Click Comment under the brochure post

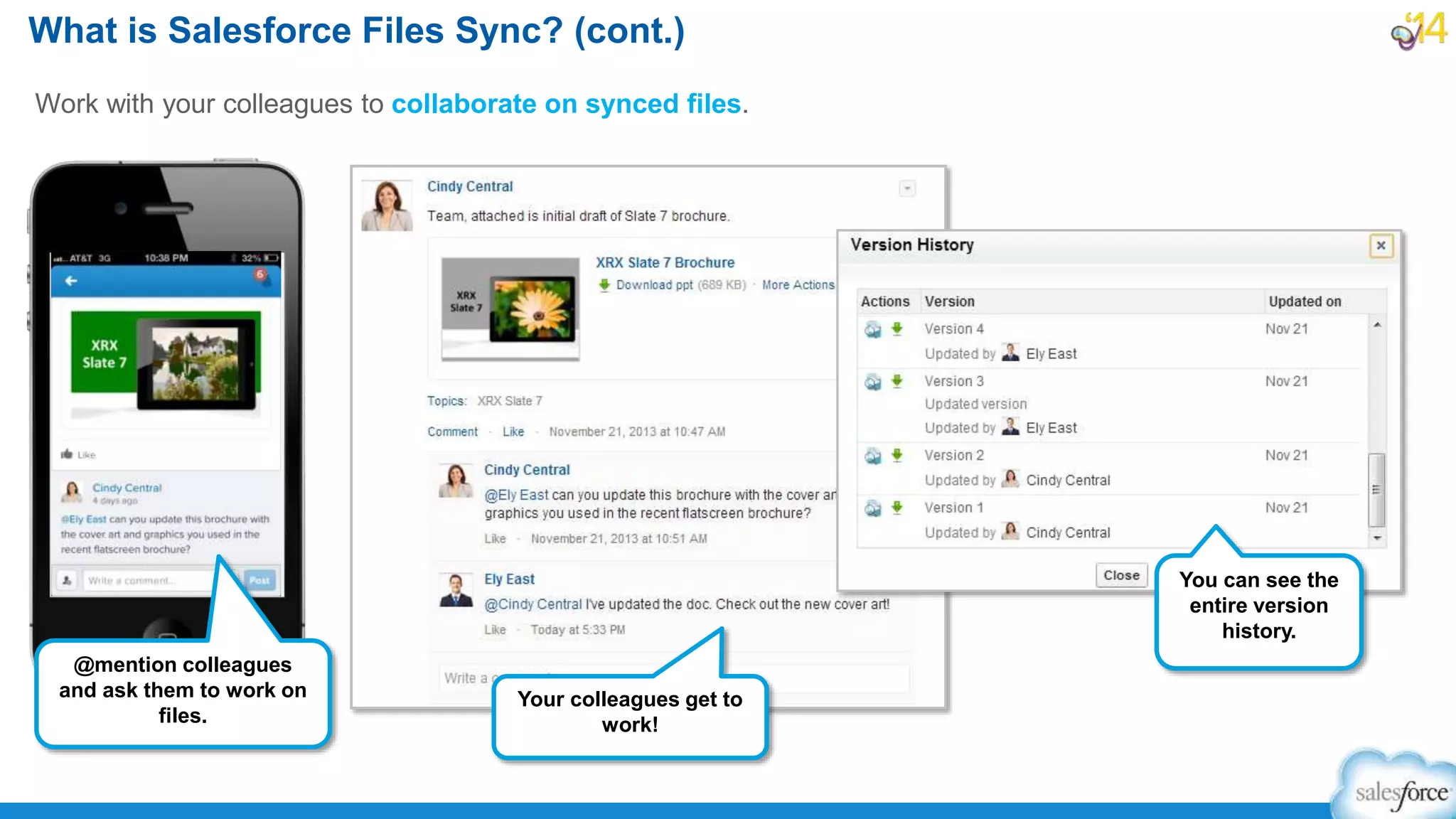(x=452, y=432)
